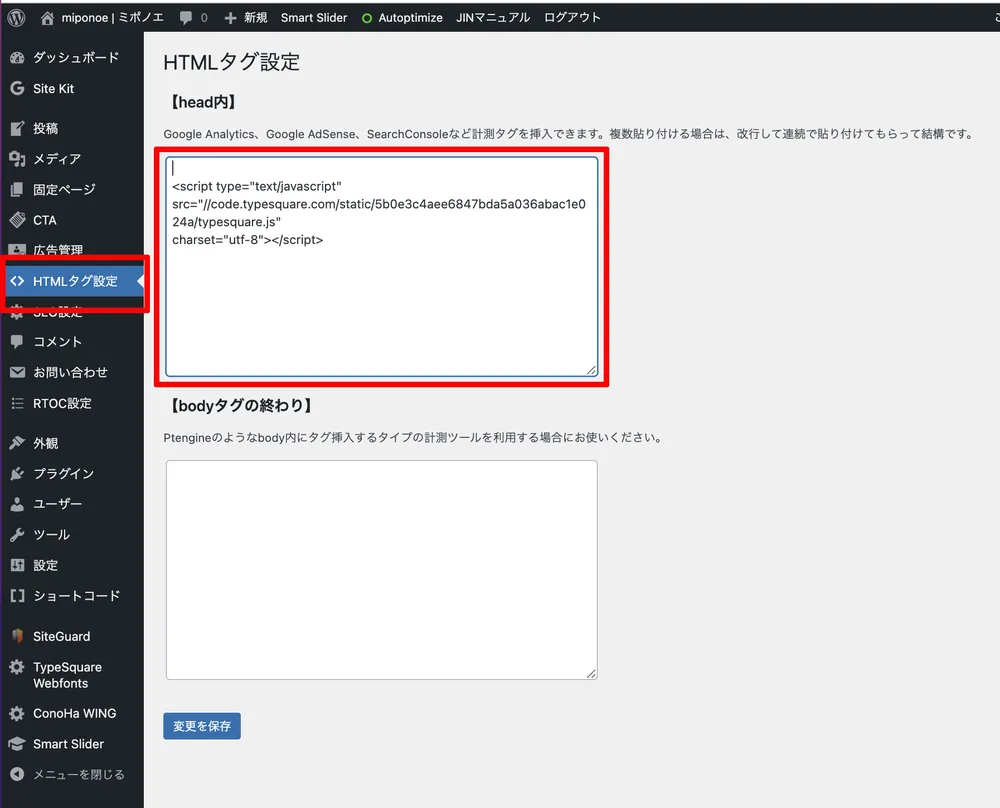Click the green Autoptimize status circle
Image resolution: width=1000 pixels, height=808 pixels.
[367, 18]
